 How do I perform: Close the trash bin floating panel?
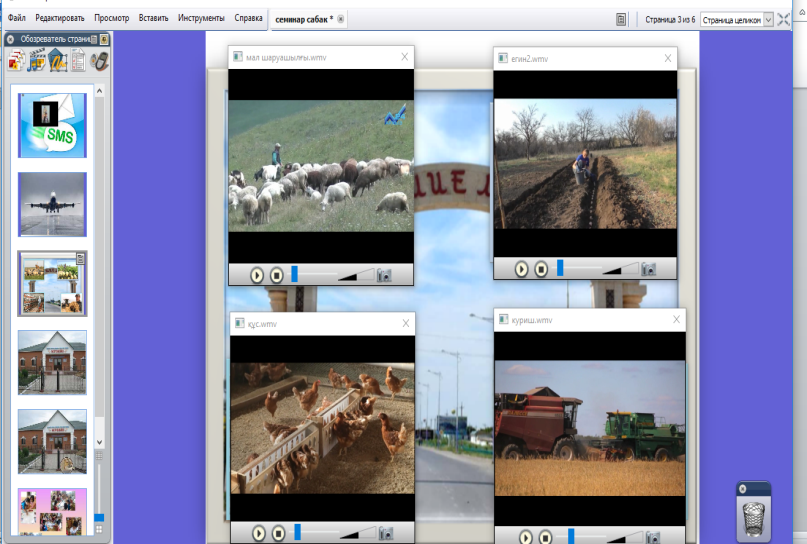point(742,488)
